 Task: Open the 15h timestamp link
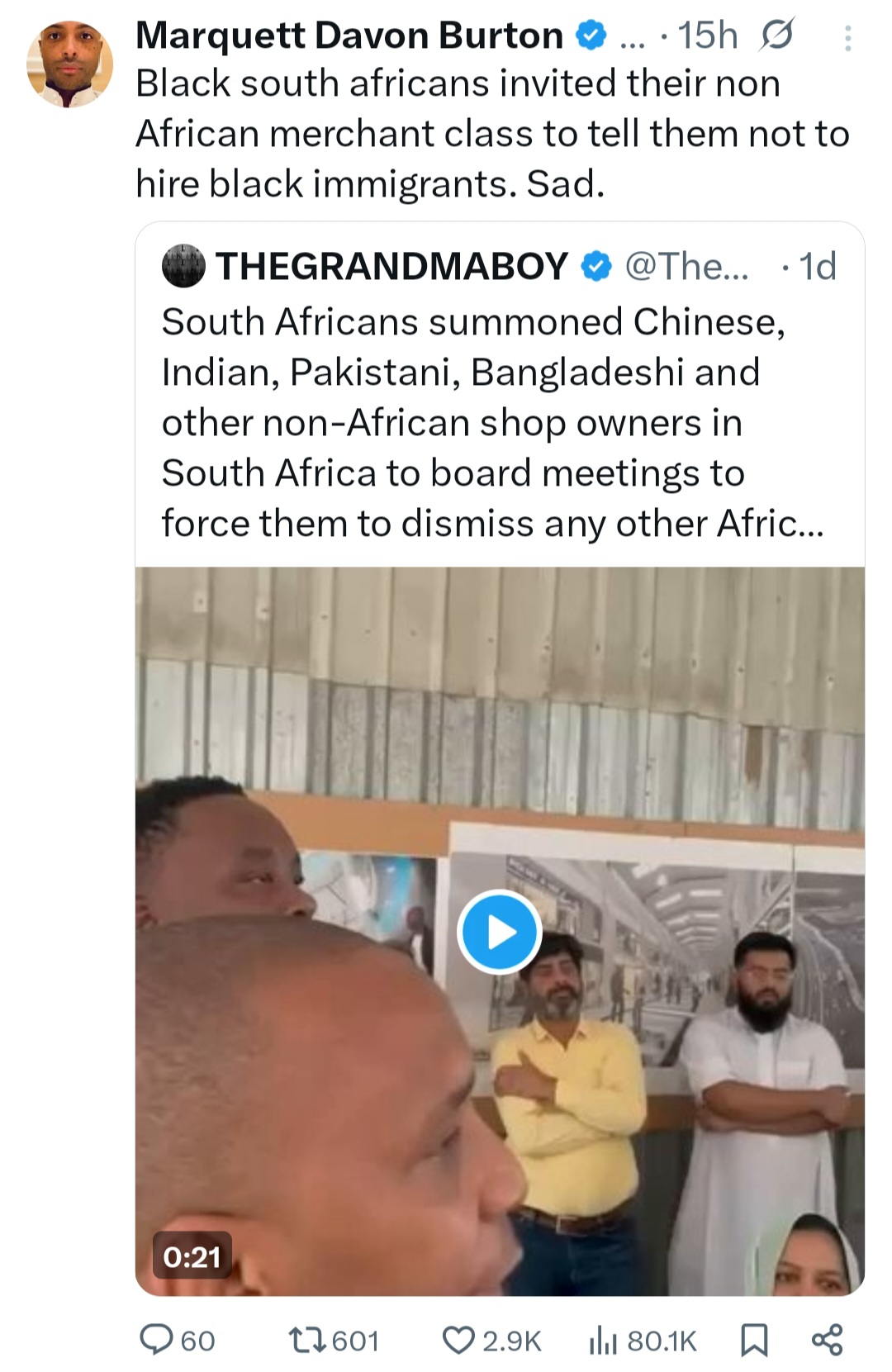(x=706, y=35)
